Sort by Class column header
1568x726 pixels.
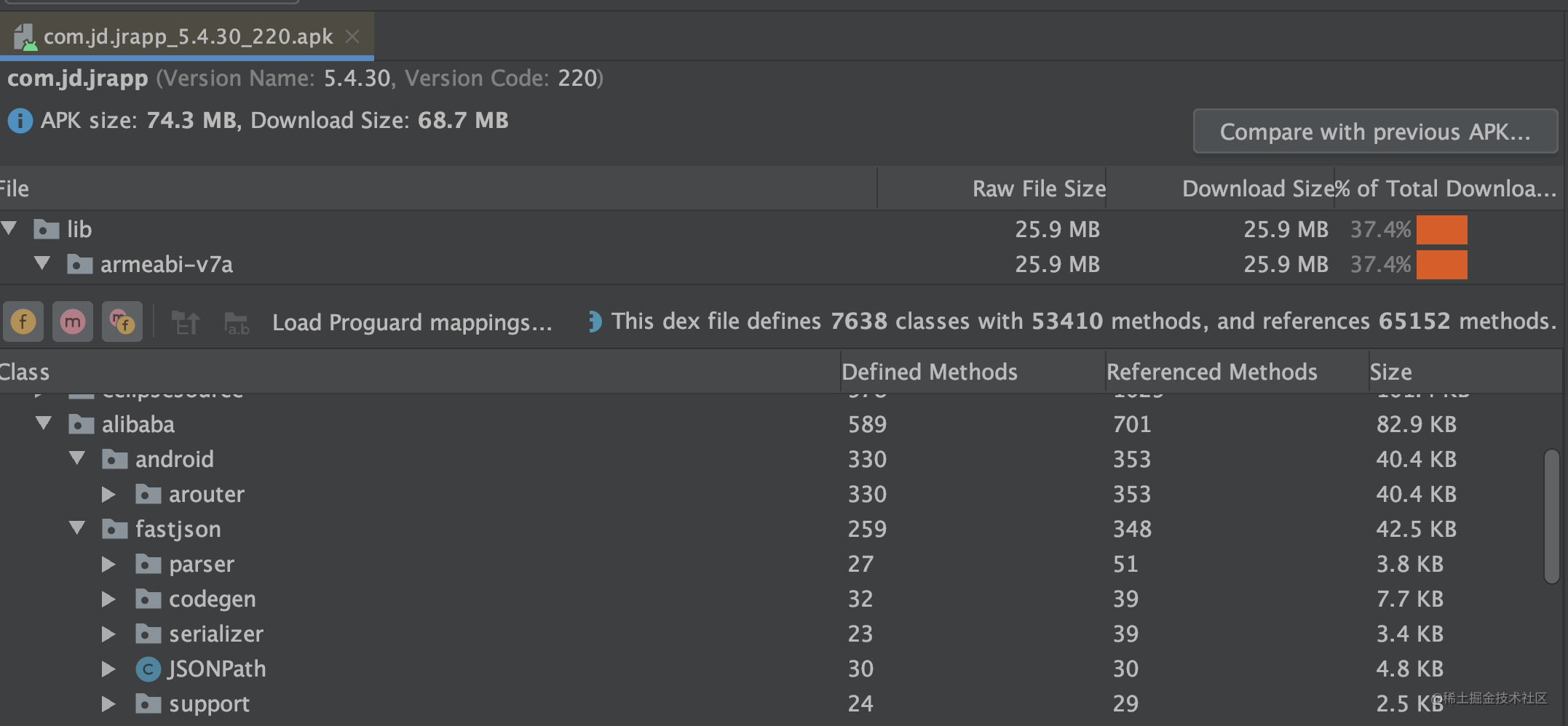tap(419, 372)
